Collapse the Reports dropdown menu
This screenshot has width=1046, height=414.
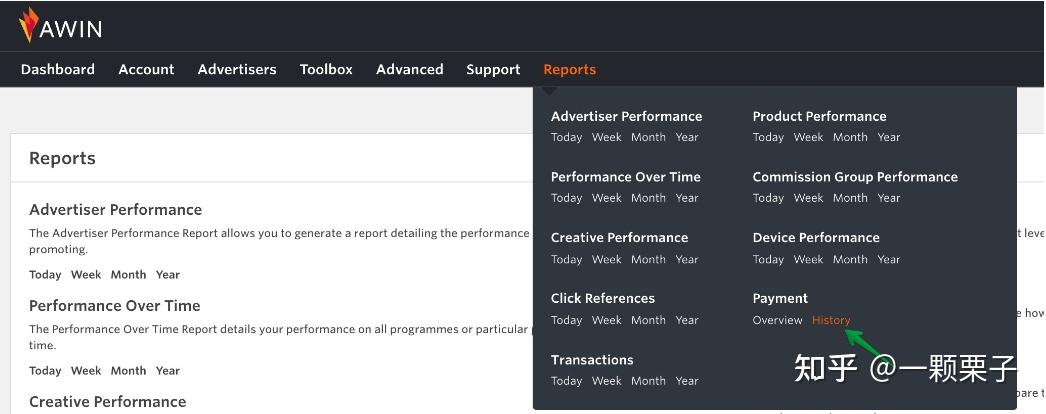[x=569, y=70]
